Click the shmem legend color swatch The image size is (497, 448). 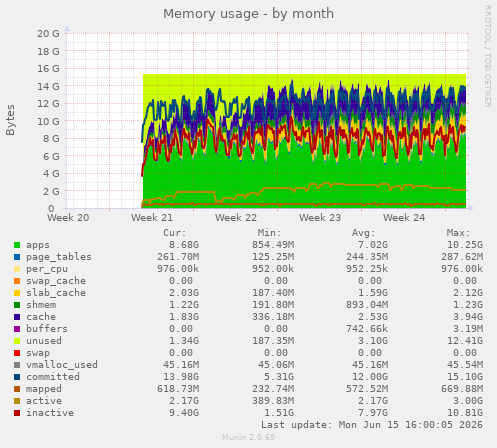point(17,305)
